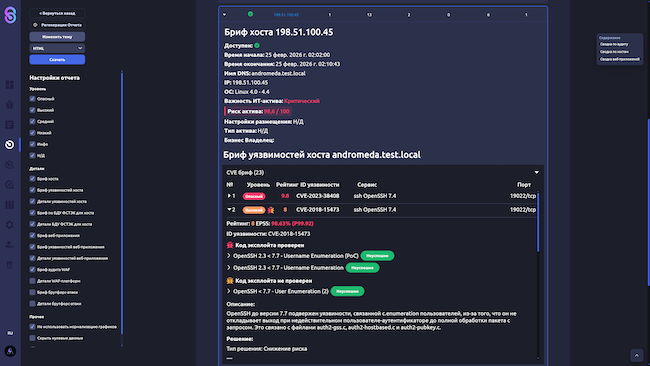
Task: Click the active reports sidebar icon
Action: point(10,145)
